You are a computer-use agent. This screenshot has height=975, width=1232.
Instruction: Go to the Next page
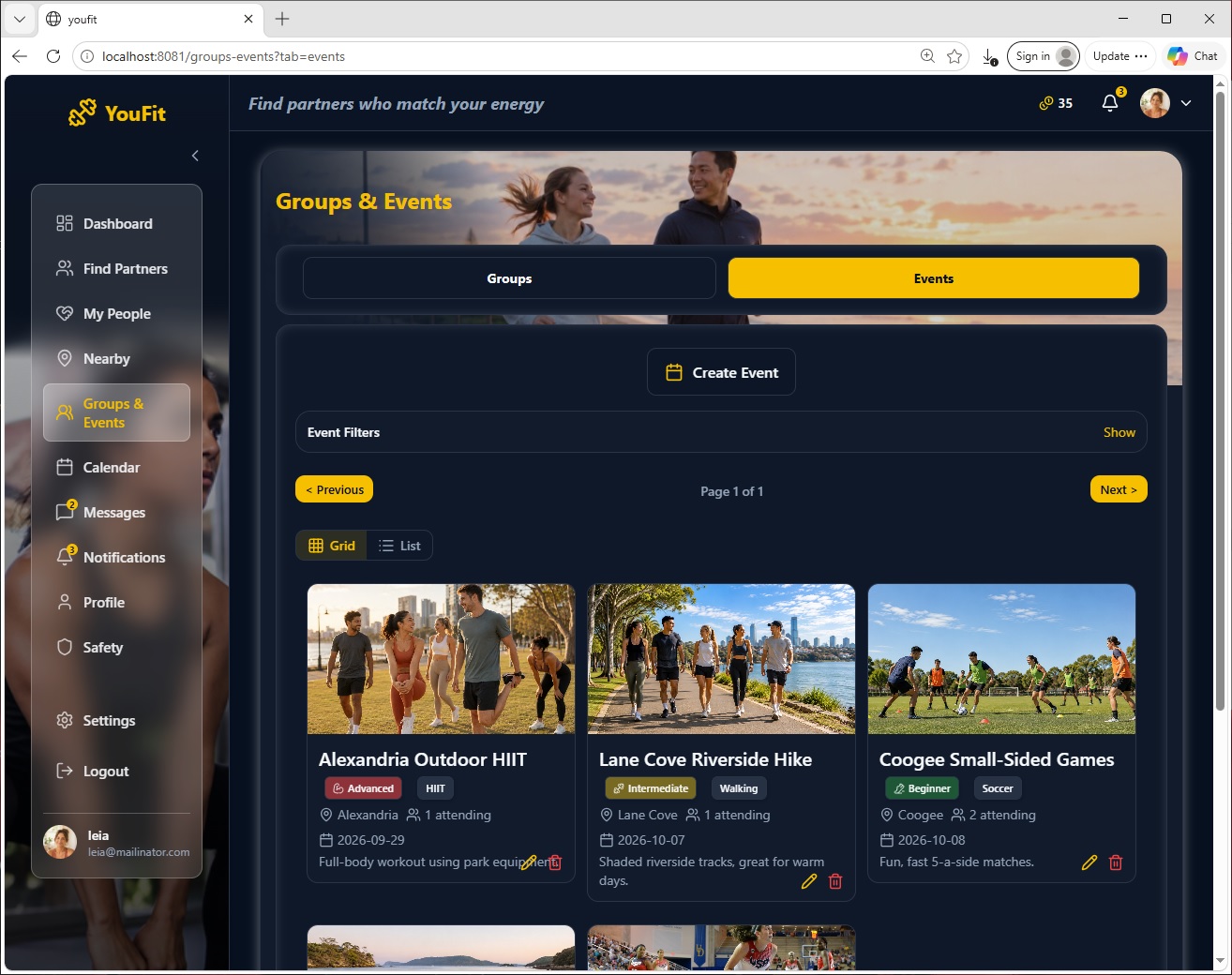tap(1119, 489)
